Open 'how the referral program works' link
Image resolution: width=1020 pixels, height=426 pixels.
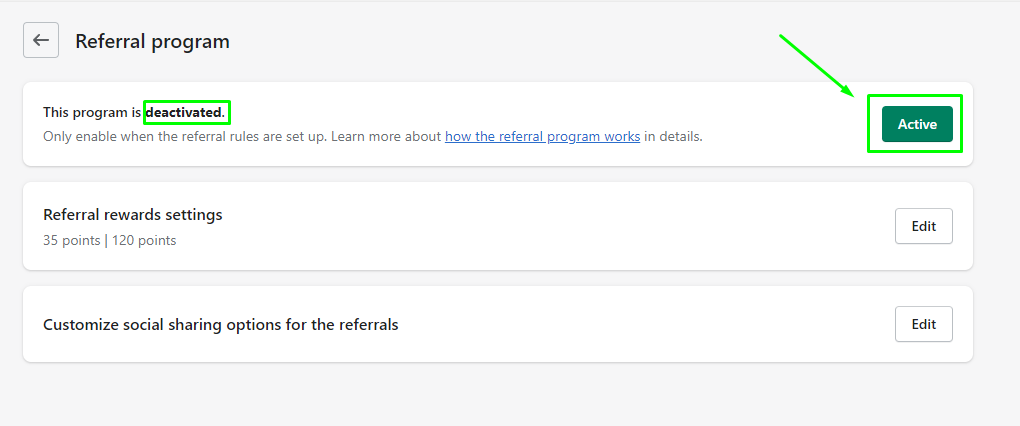543,137
